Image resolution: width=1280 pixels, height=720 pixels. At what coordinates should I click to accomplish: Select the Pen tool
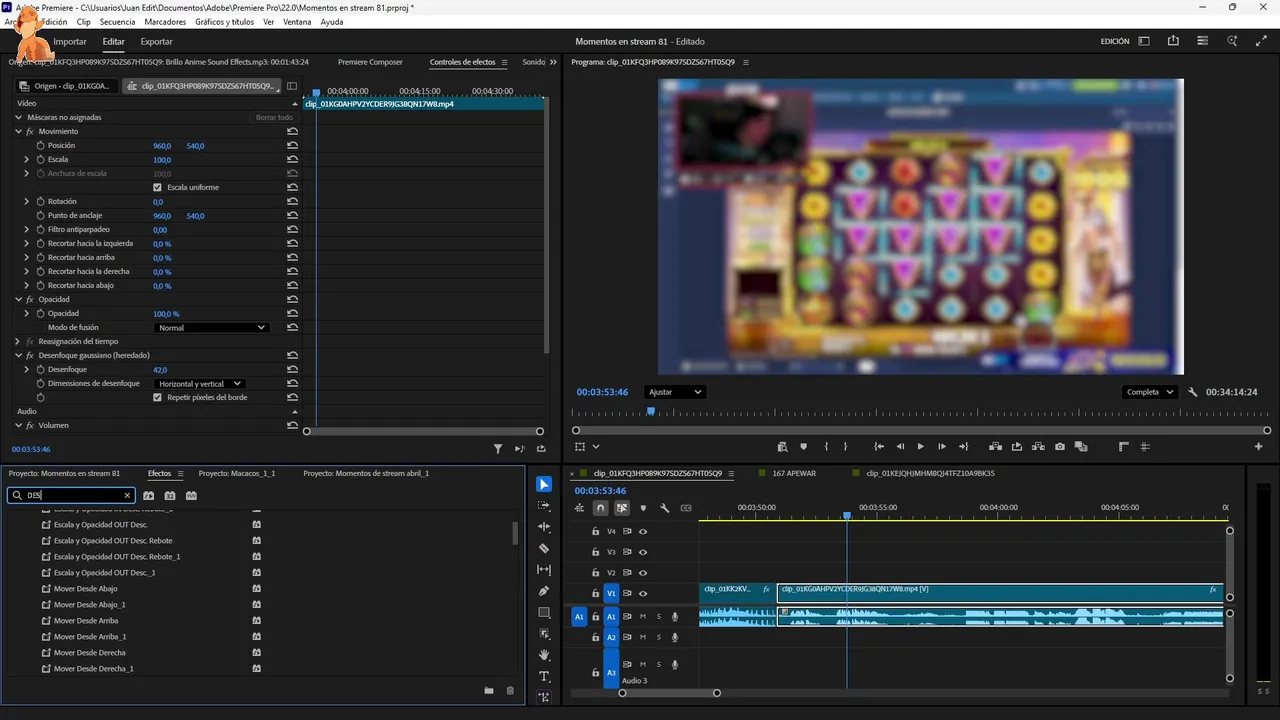click(544, 591)
